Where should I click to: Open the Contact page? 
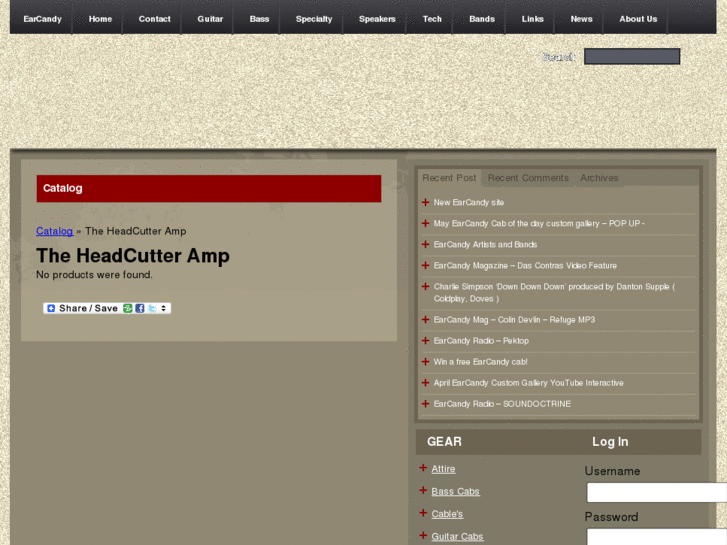coord(154,19)
